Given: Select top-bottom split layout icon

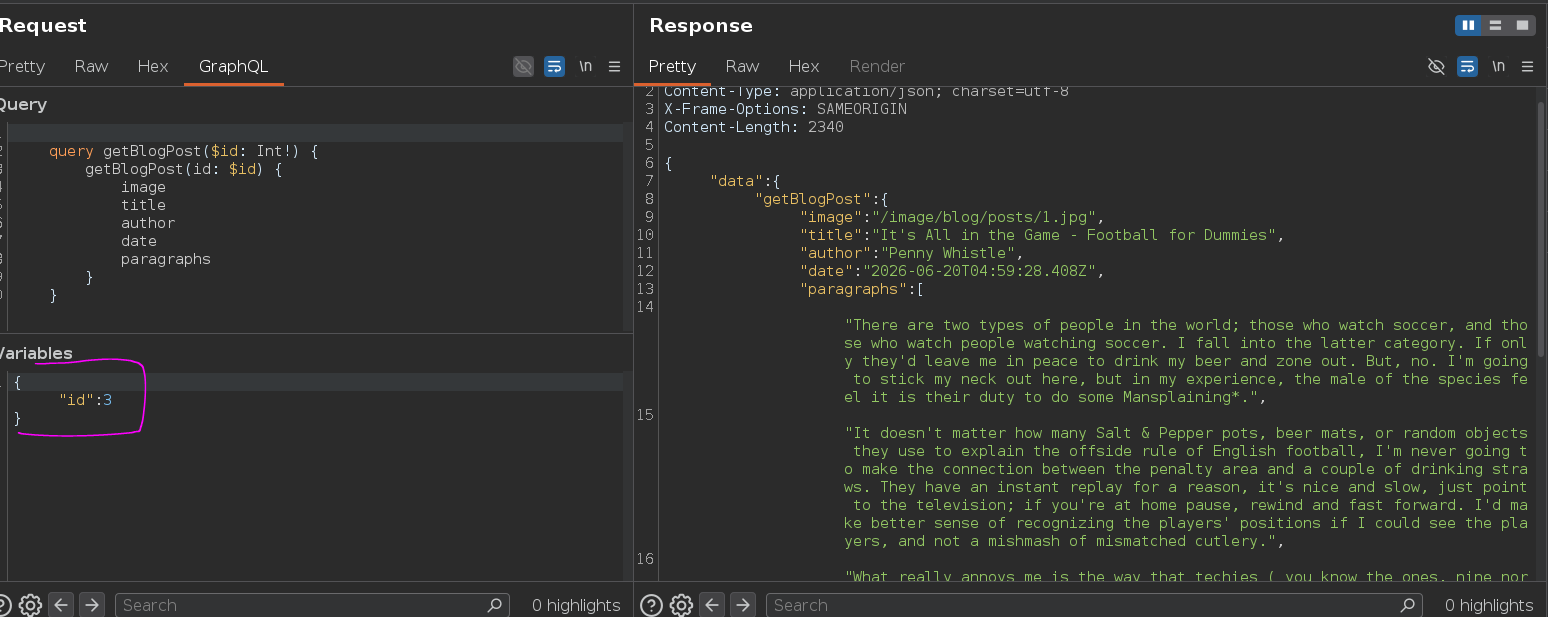Looking at the screenshot, I should pos(1495,25).
